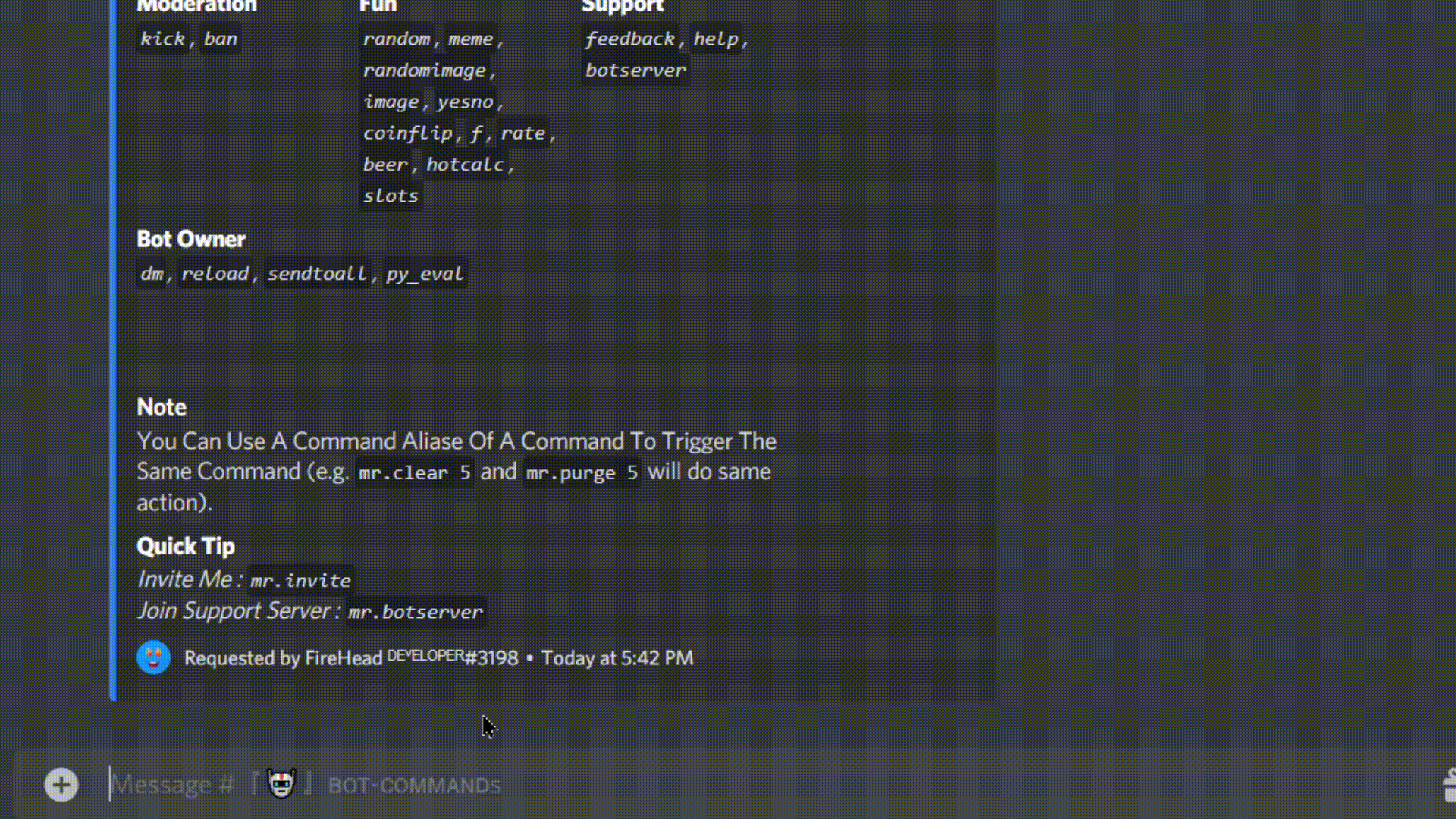Click the plus attach-file button
Image resolution: width=1456 pixels, height=819 pixels.
pos(61,785)
